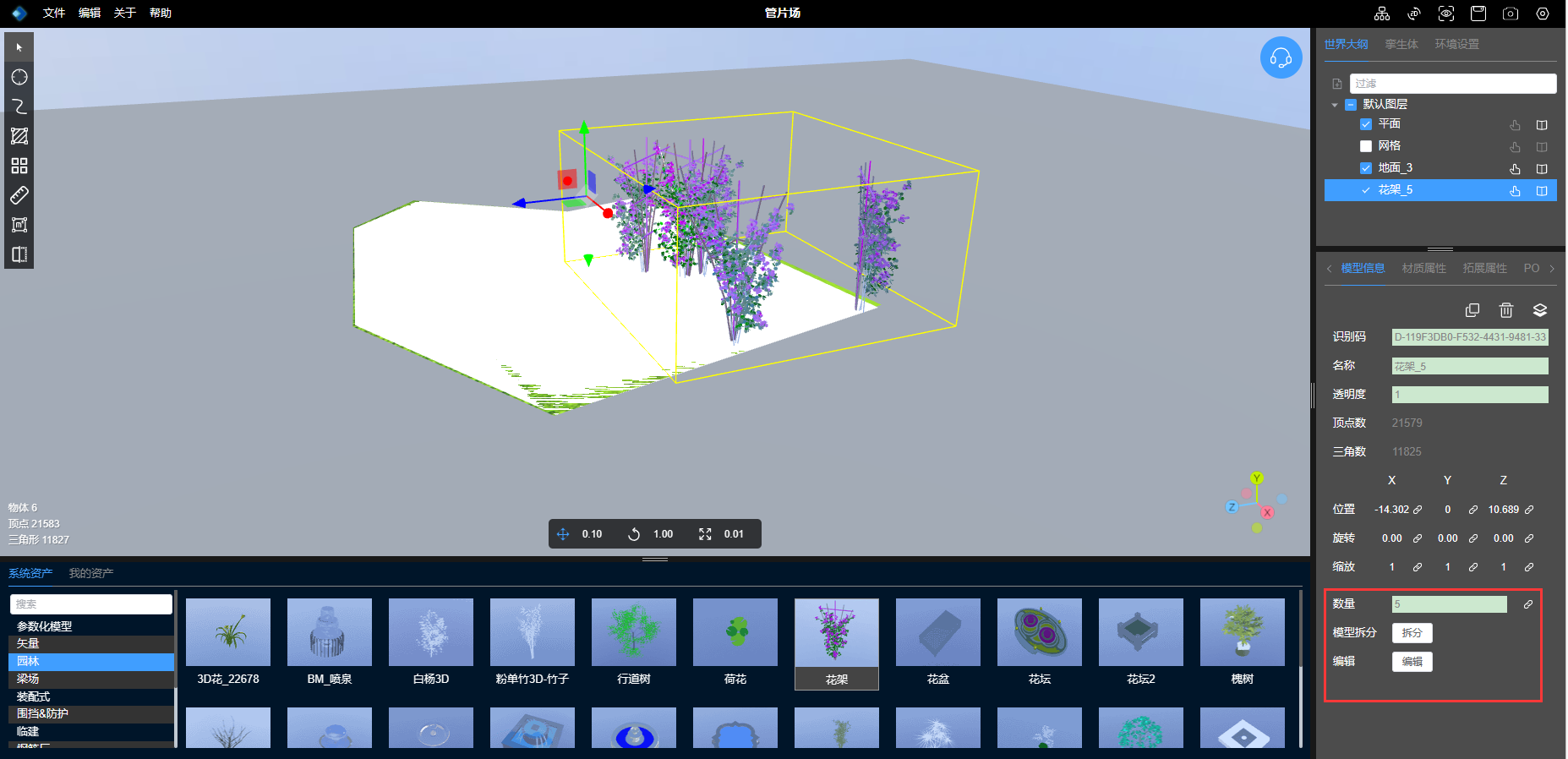Switch to the 材质属性 tab

coord(1423,268)
